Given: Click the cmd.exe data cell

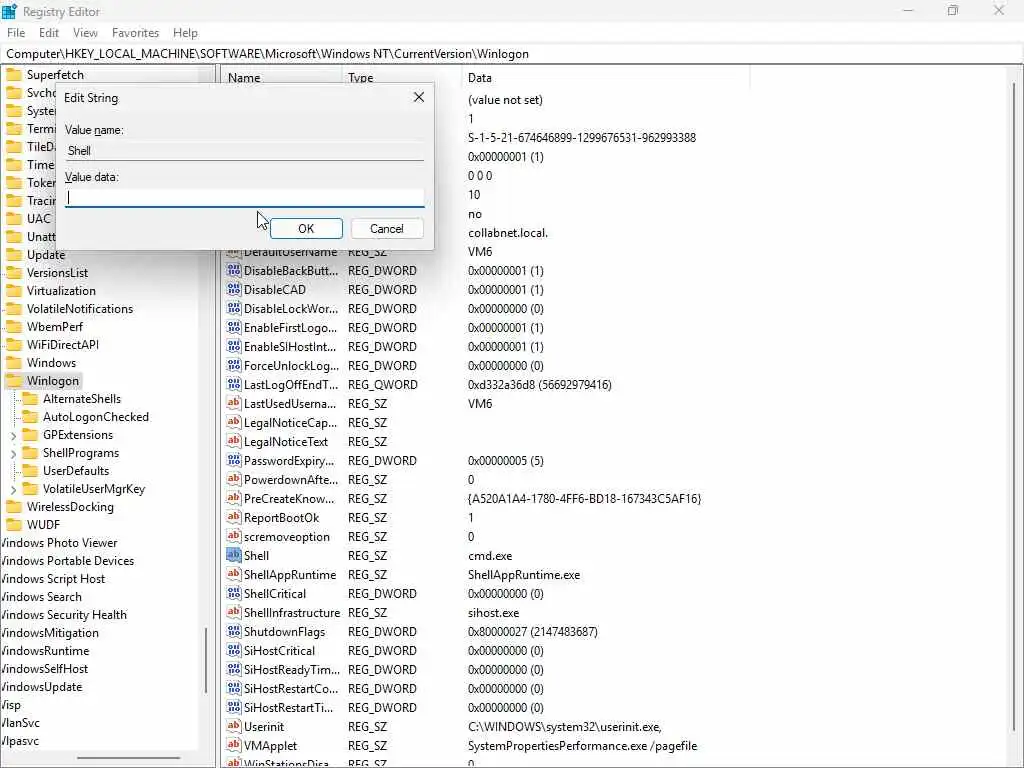Looking at the screenshot, I should pyautogui.click(x=490, y=556).
